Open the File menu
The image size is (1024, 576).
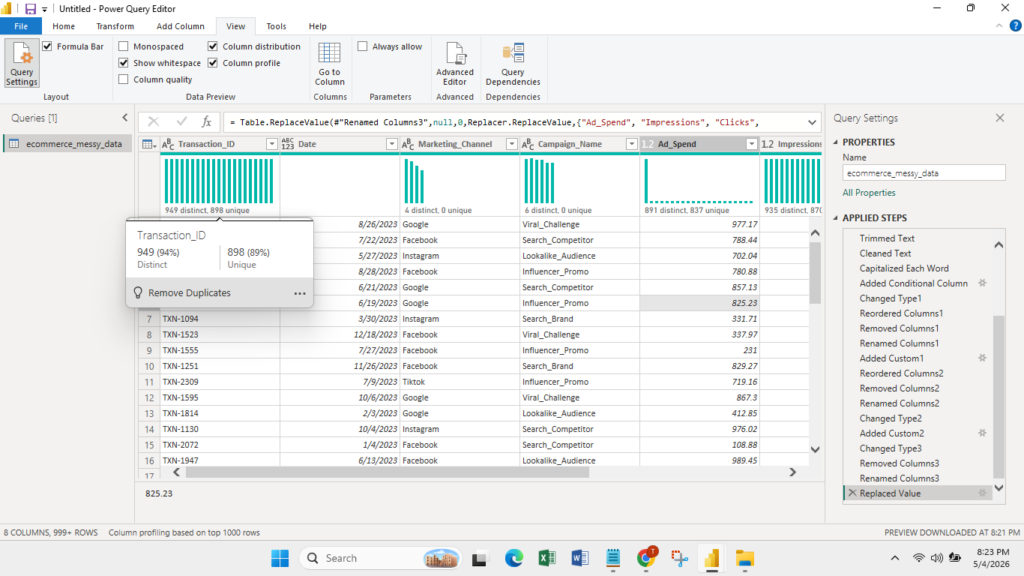pos(21,26)
